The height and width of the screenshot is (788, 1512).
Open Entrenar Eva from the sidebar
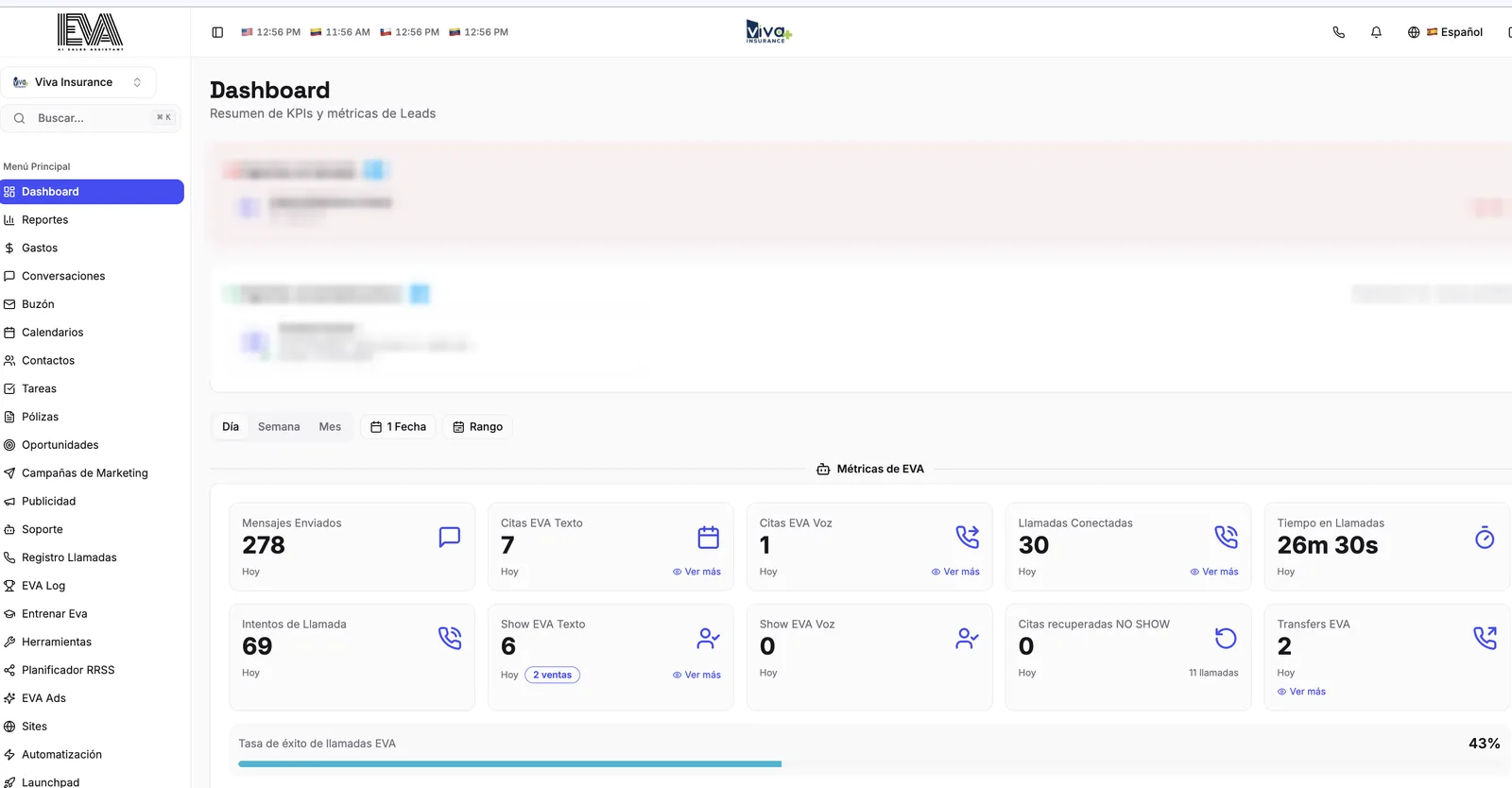coord(92,613)
